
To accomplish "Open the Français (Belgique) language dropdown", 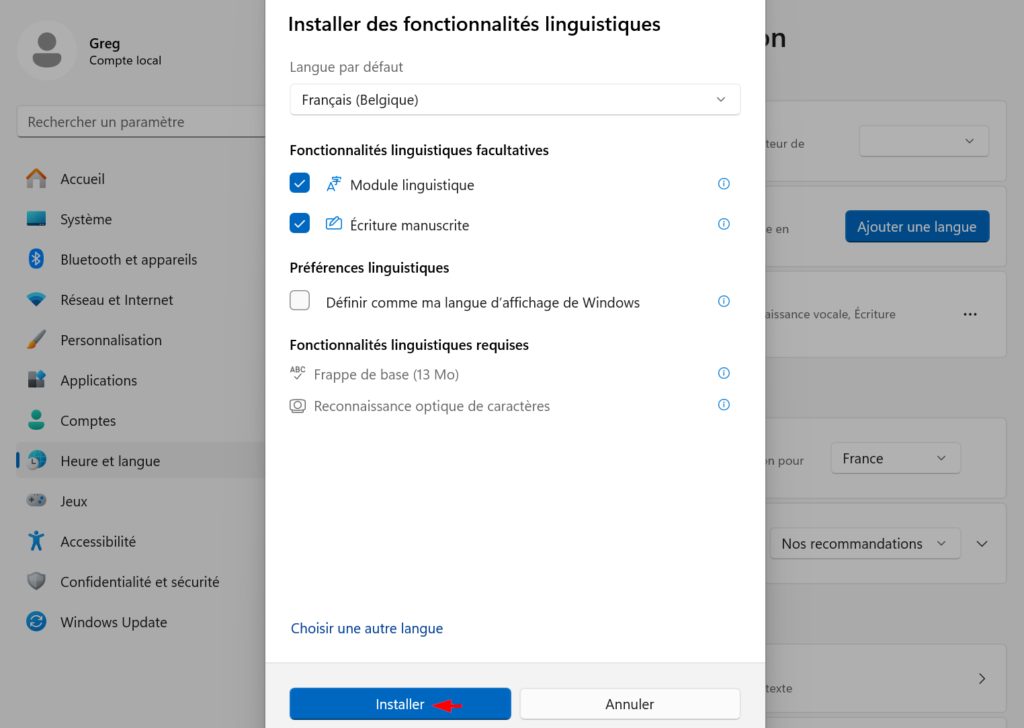I will pyautogui.click(x=515, y=100).
